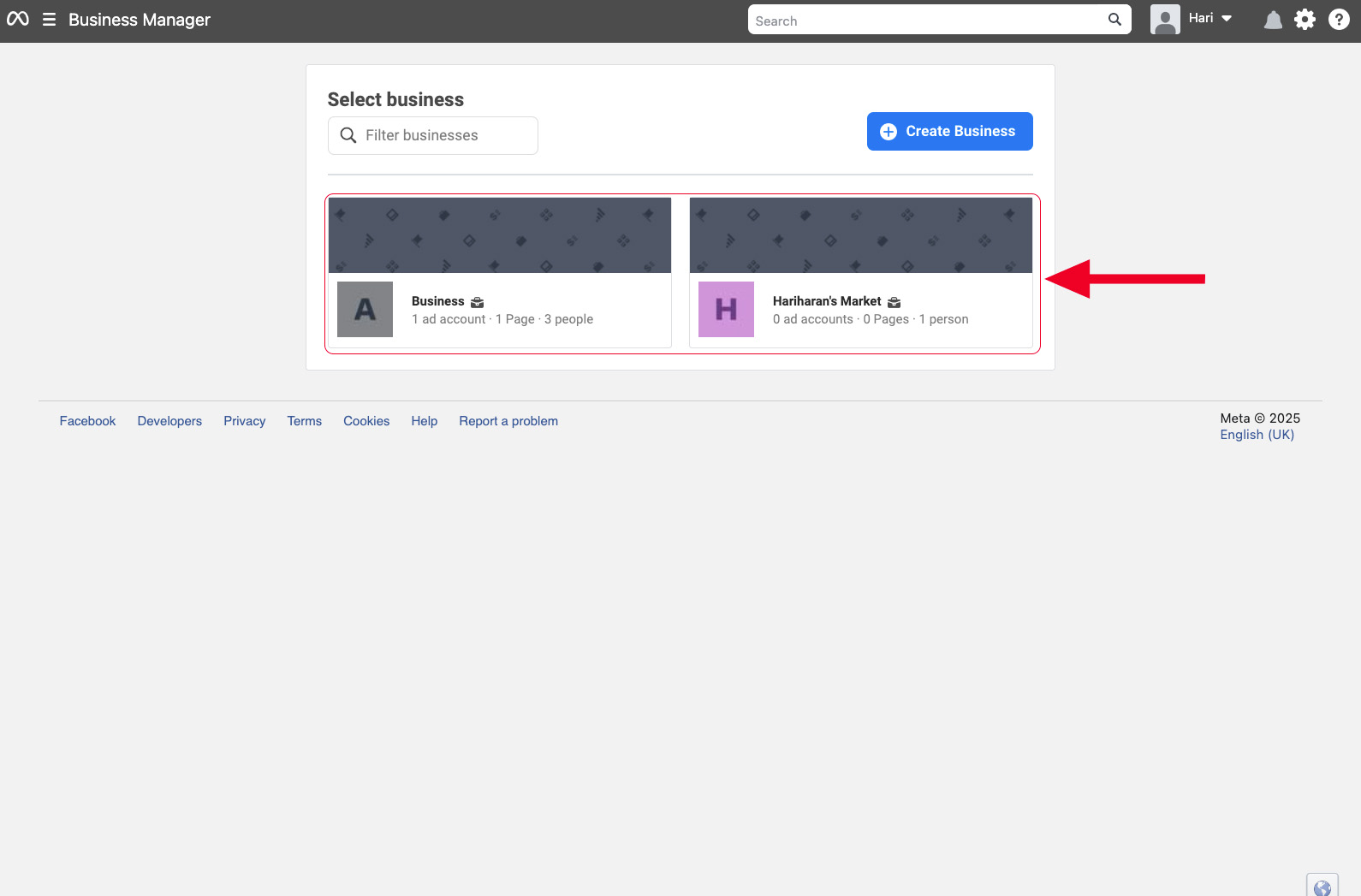Open the Cookies footer link
Image resolution: width=1361 pixels, height=896 pixels.
tap(366, 421)
